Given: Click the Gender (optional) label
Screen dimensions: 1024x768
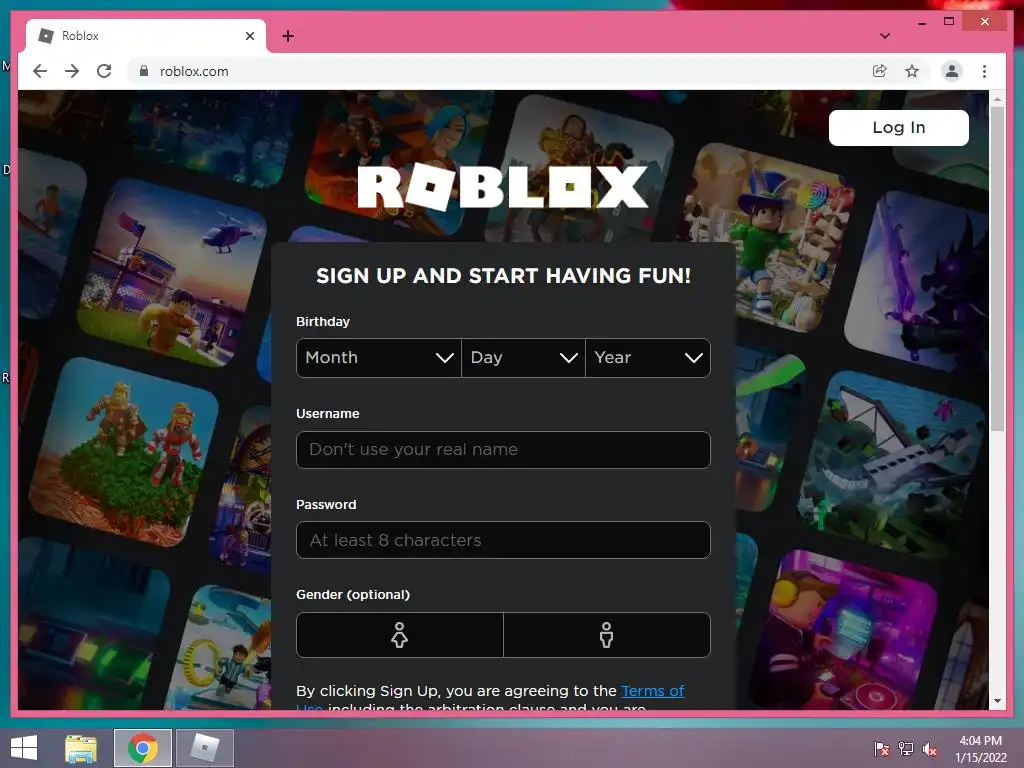Looking at the screenshot, I should [x=353, y=595].
